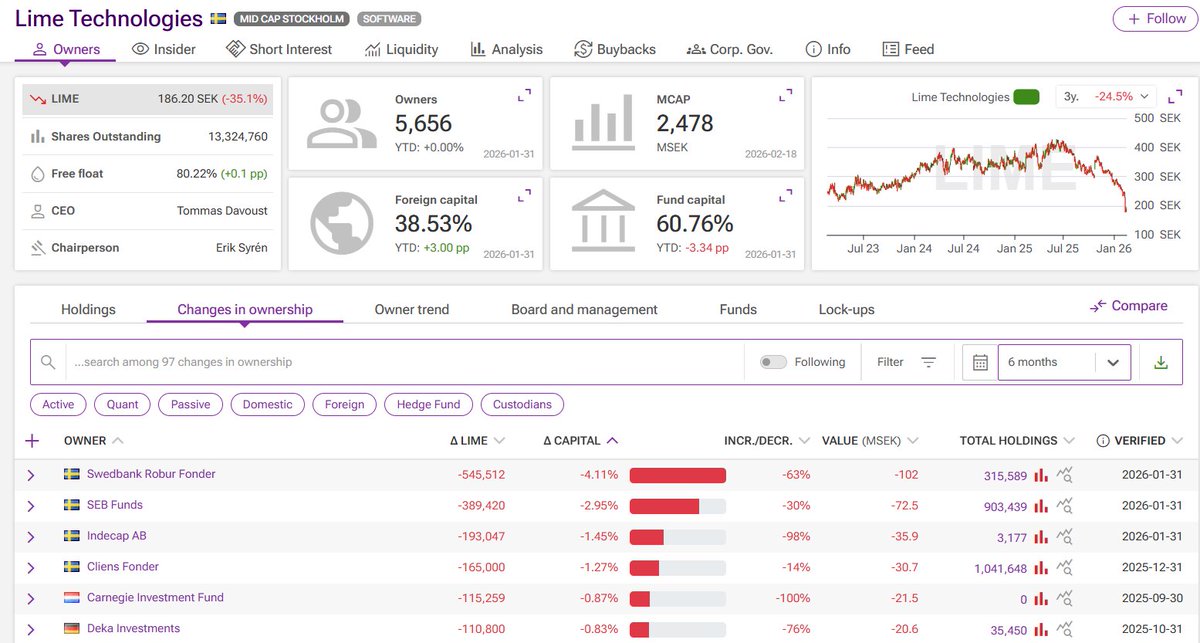The image size is (1200, 643).
Task: Toggle the Quant filter chip
Action: 122,405
